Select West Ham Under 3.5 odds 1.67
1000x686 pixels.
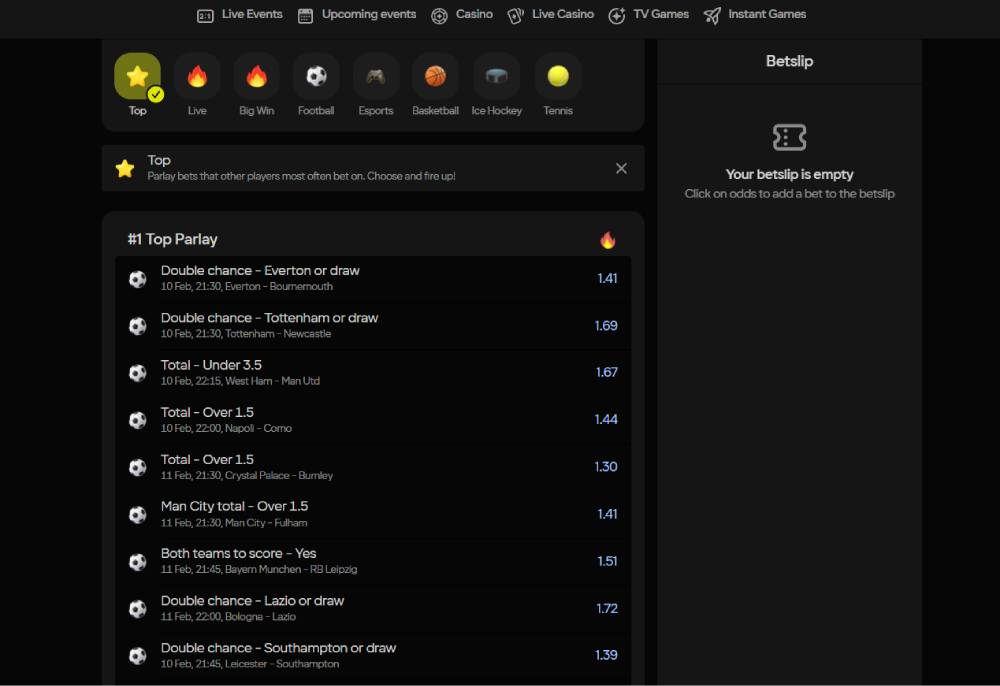pos(606,372)
